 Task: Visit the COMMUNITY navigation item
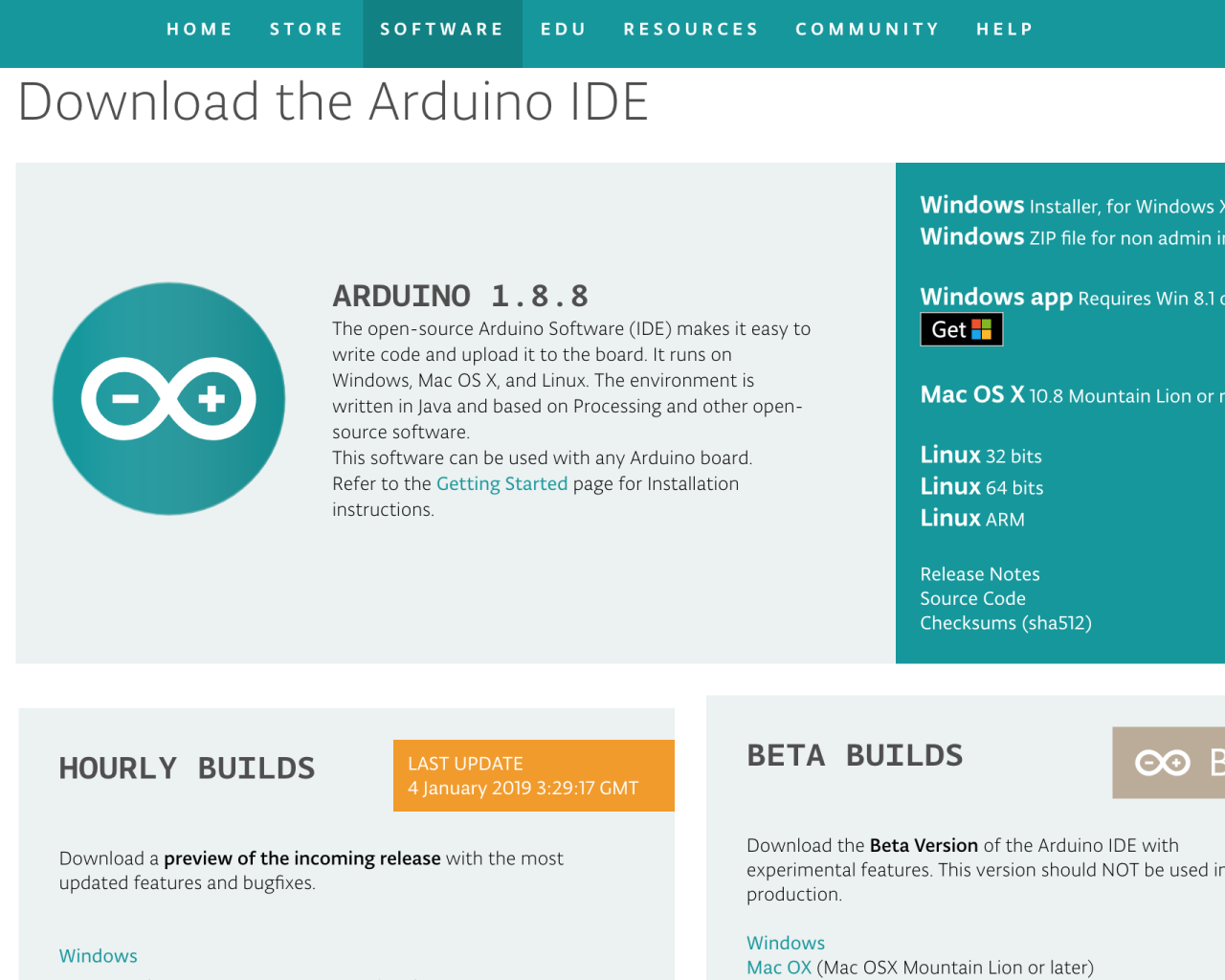tap(867, 30)
